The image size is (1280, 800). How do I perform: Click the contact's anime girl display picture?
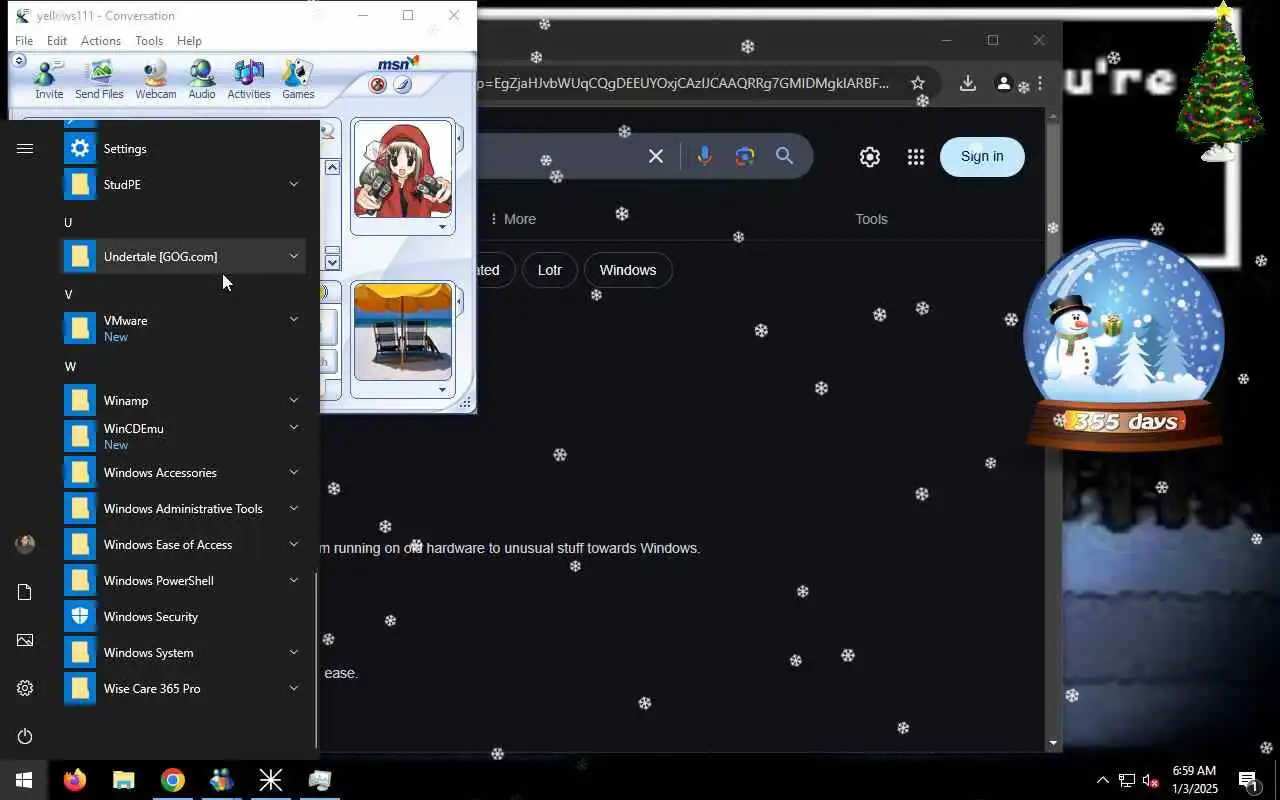point(403,170)
